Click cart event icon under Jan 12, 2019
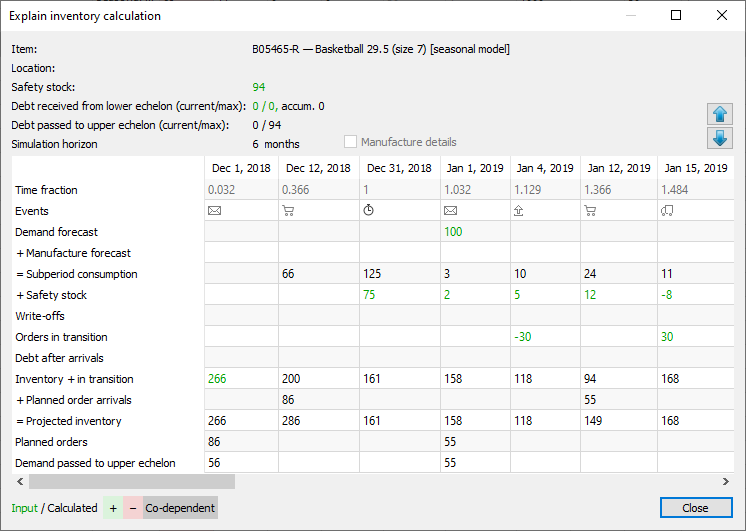746x531 pixels. [x=590, y=211]
